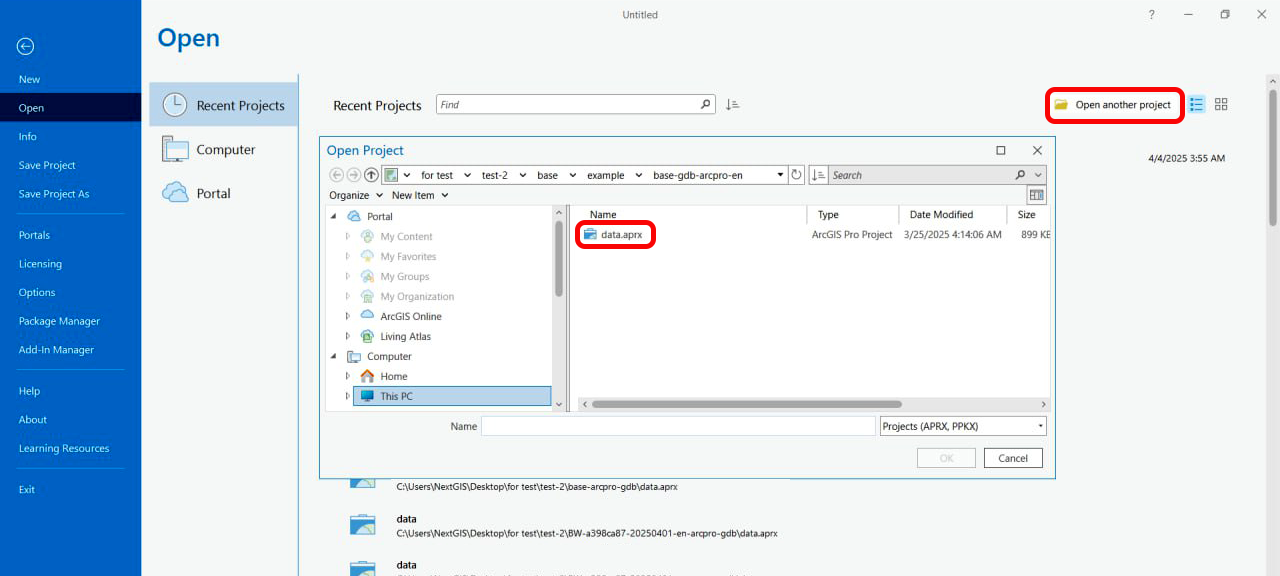Open the New Item dropdown menu
1280x576 pixels.
pos(420,195)
